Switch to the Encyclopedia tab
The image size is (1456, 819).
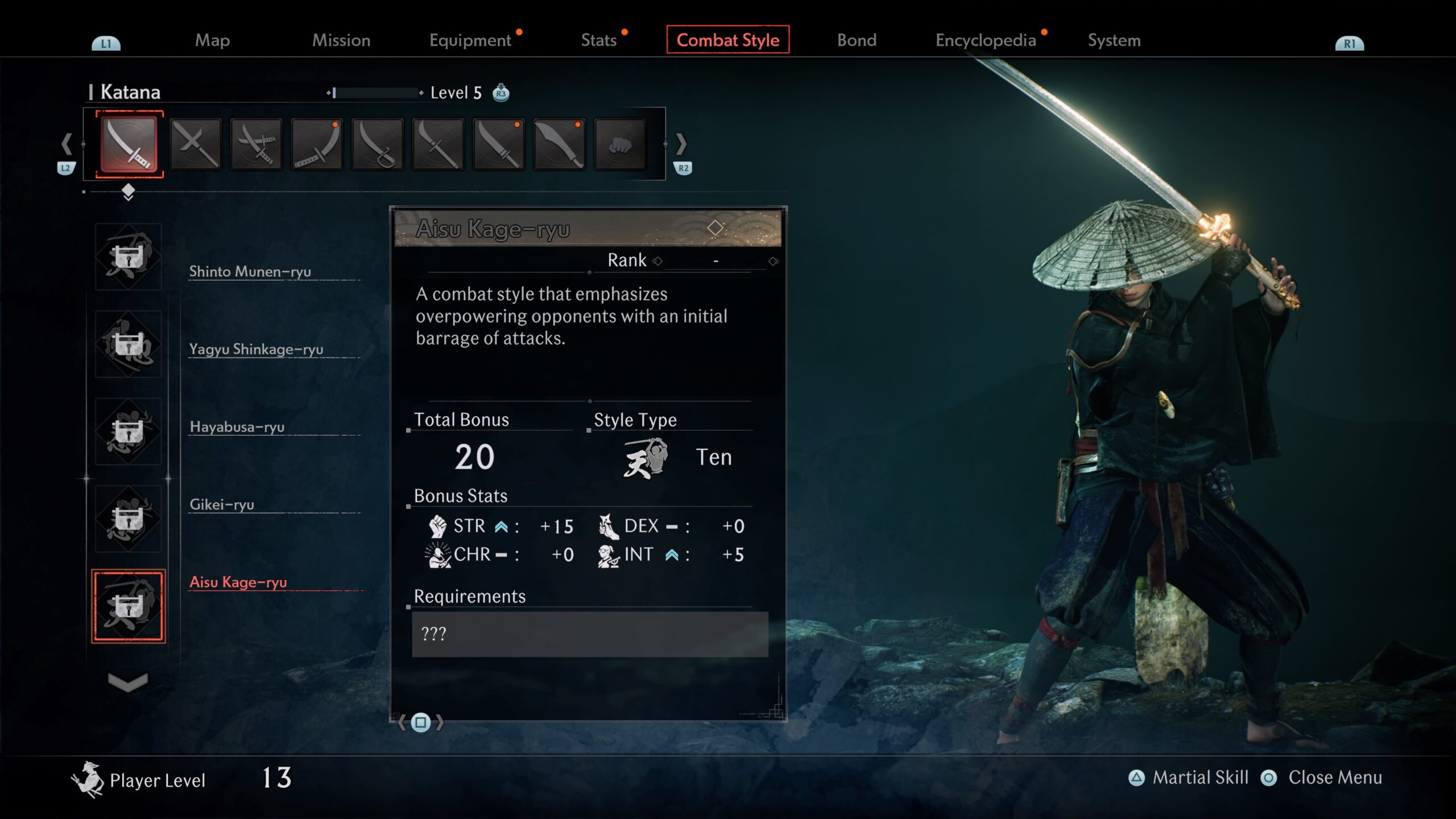pos(986,40)
